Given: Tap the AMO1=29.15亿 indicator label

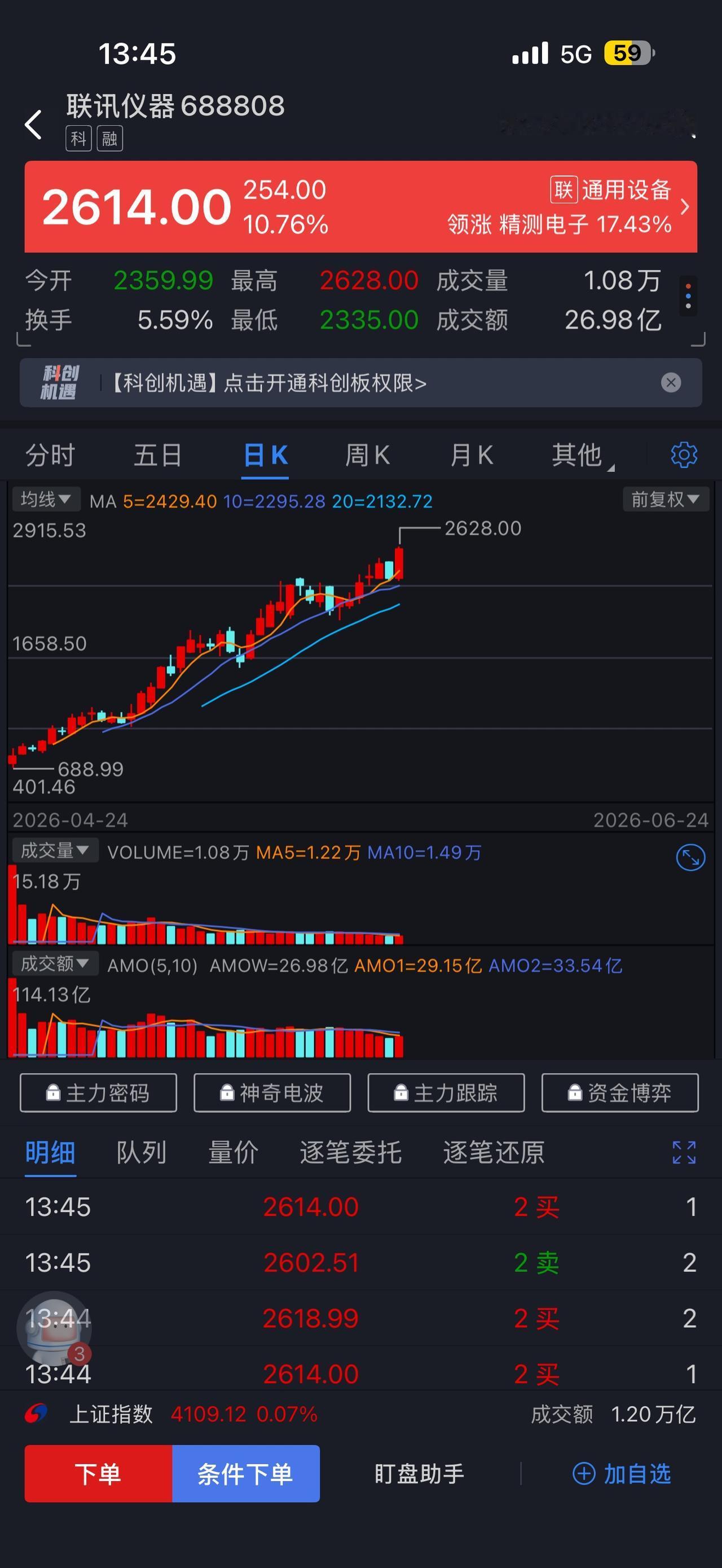Looking at the screenshot, I should tap(417, 965).
